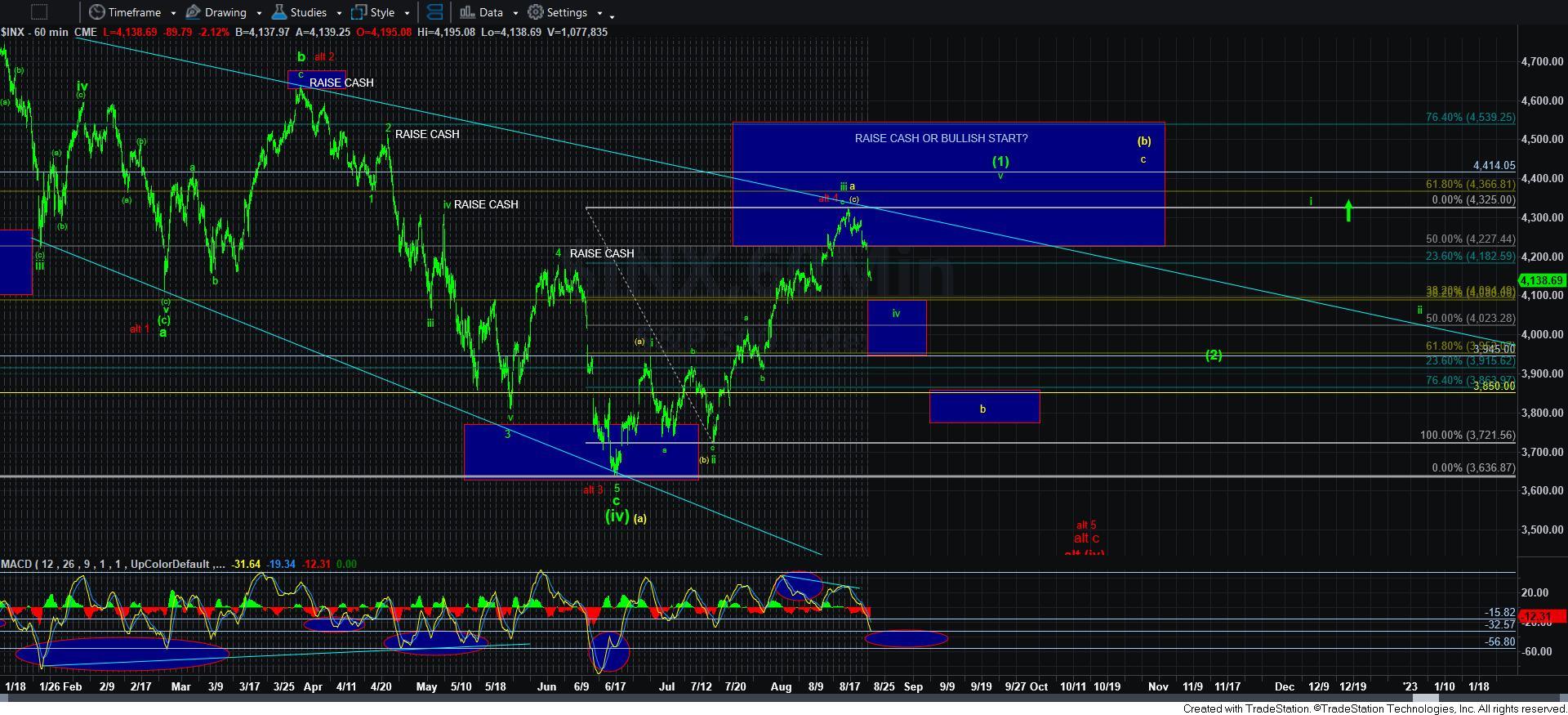The width and height of the screenshot is (1568, 715).
Task: Open the Drawing menu label
Action: [226, 12]
